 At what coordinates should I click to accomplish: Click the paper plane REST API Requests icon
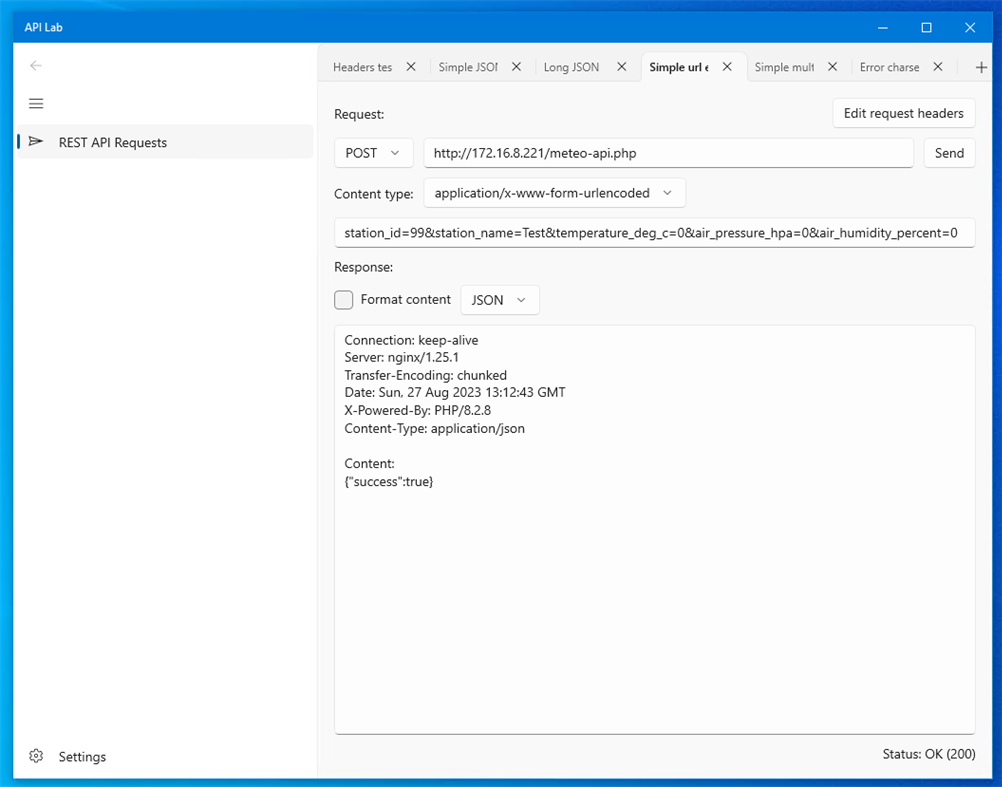tap(36, 142)
